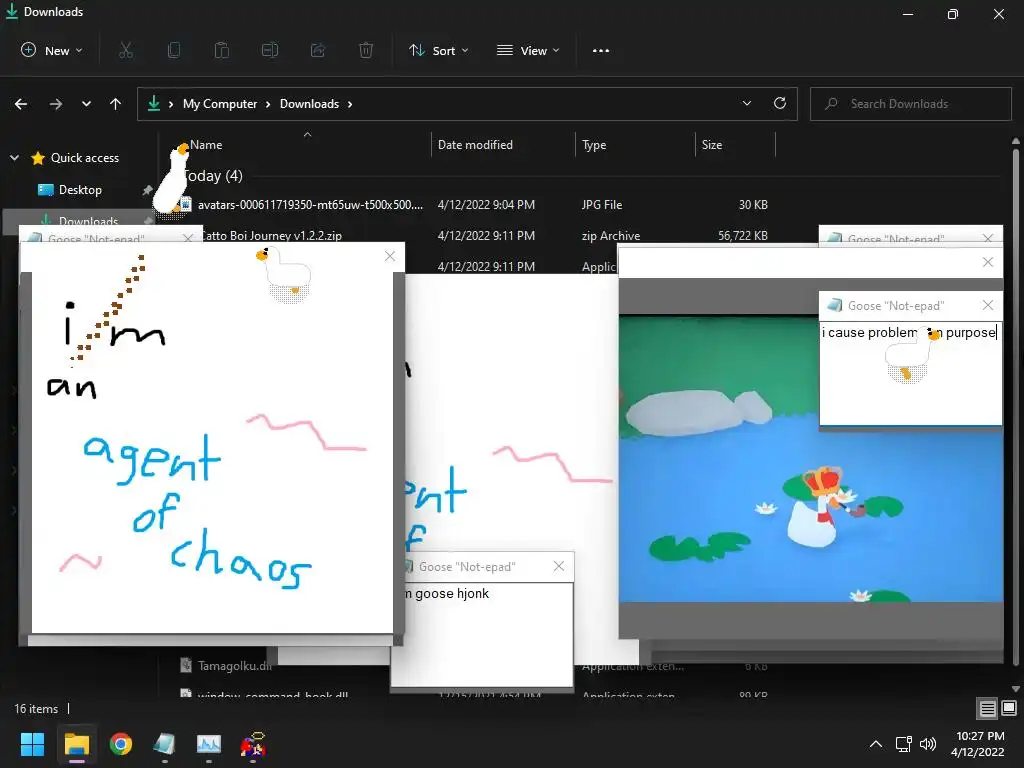Open volume speaker tray icon
This screenshot has height=768, width=1024.
click(x=928, y=744)
